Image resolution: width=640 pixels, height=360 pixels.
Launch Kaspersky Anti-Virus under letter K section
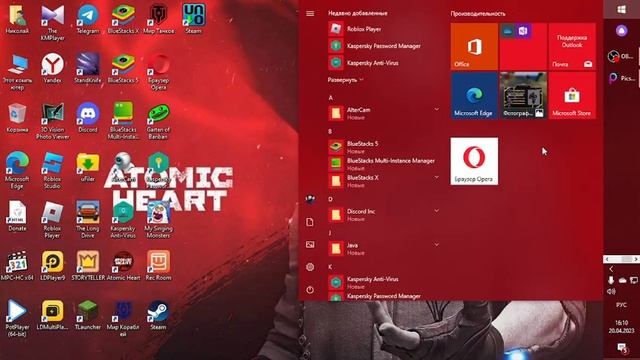click(x=384, y=282)
